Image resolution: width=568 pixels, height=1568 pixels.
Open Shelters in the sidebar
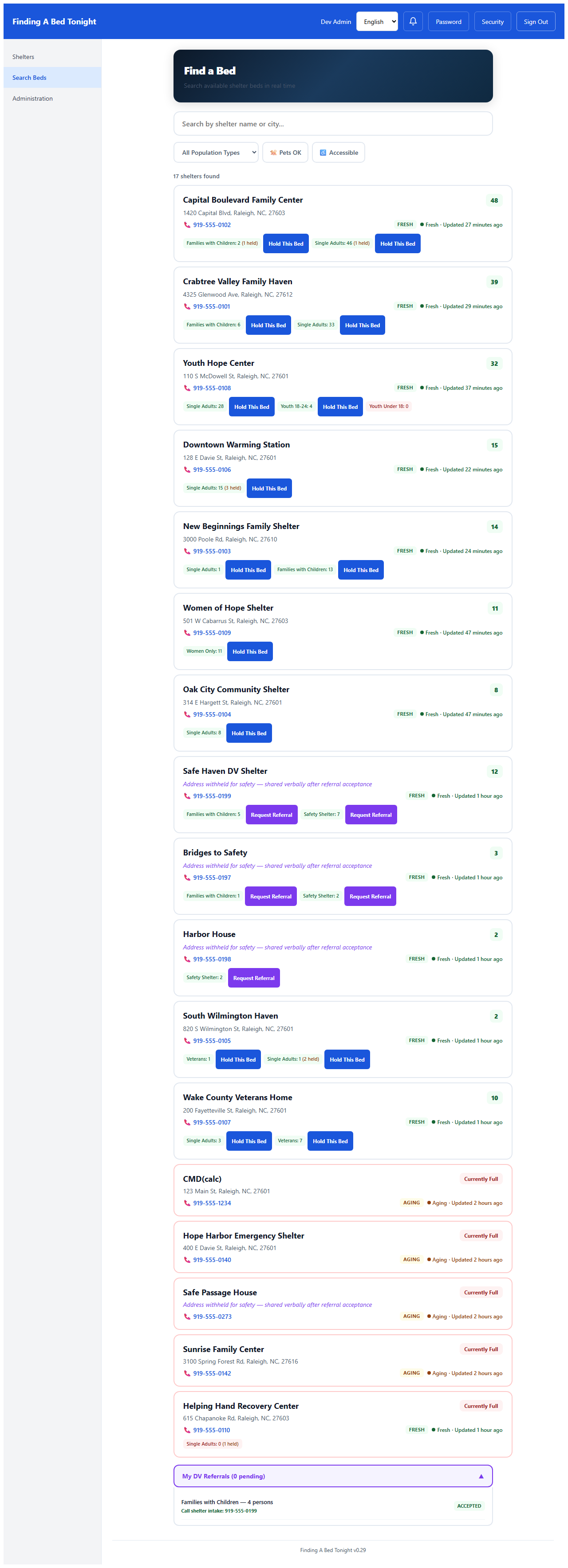[x=23, y=57]
